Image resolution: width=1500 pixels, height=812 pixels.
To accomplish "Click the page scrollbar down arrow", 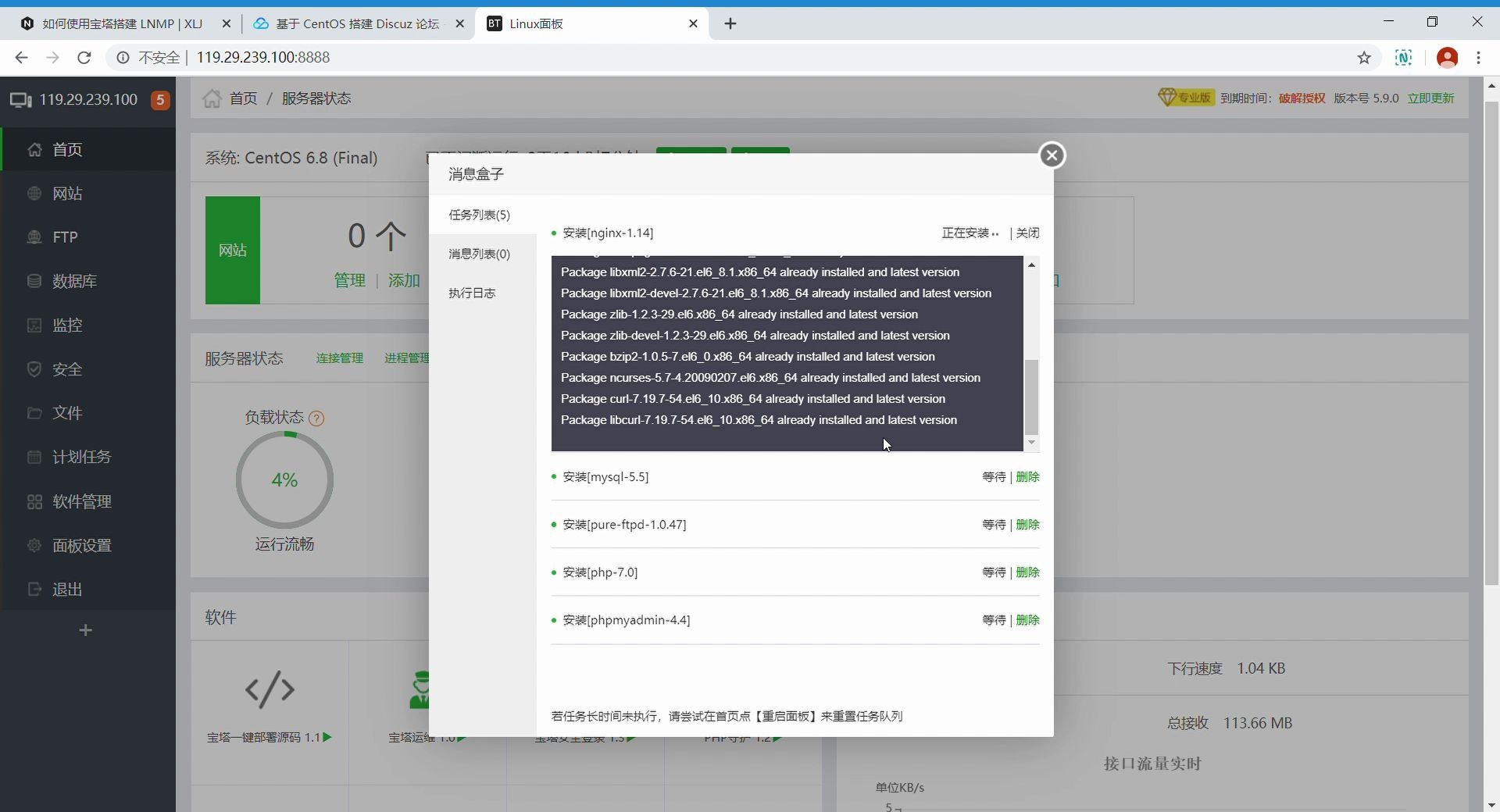I will coord(1491,804).
